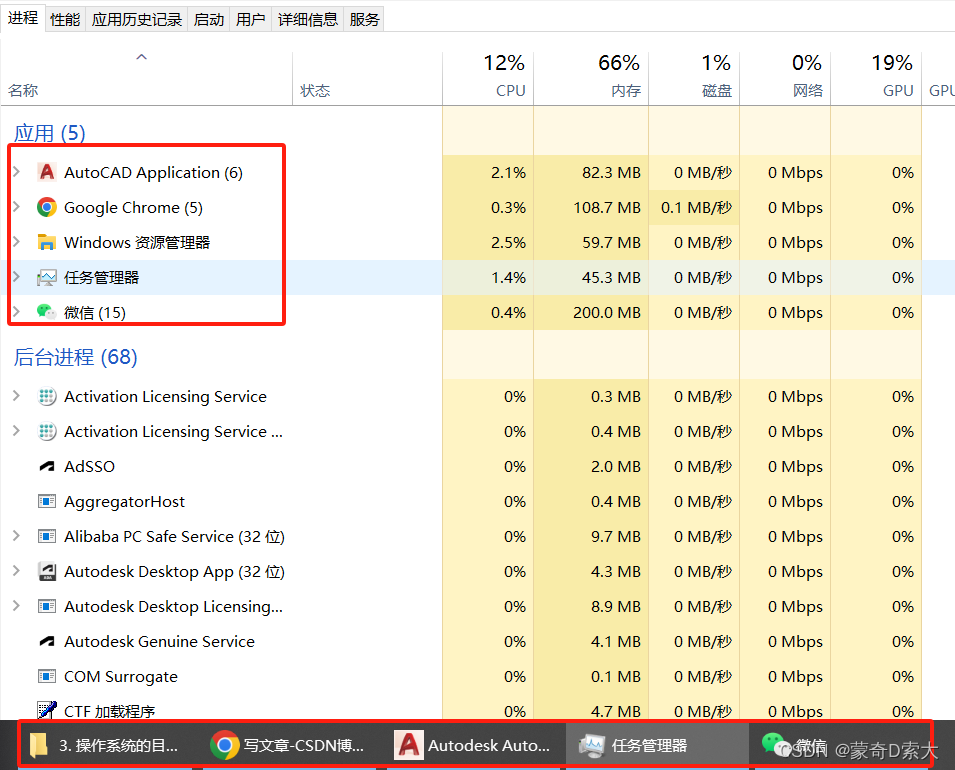Click the first Activation Licensing Service icon
955x770 pixels.
(47, 397)
